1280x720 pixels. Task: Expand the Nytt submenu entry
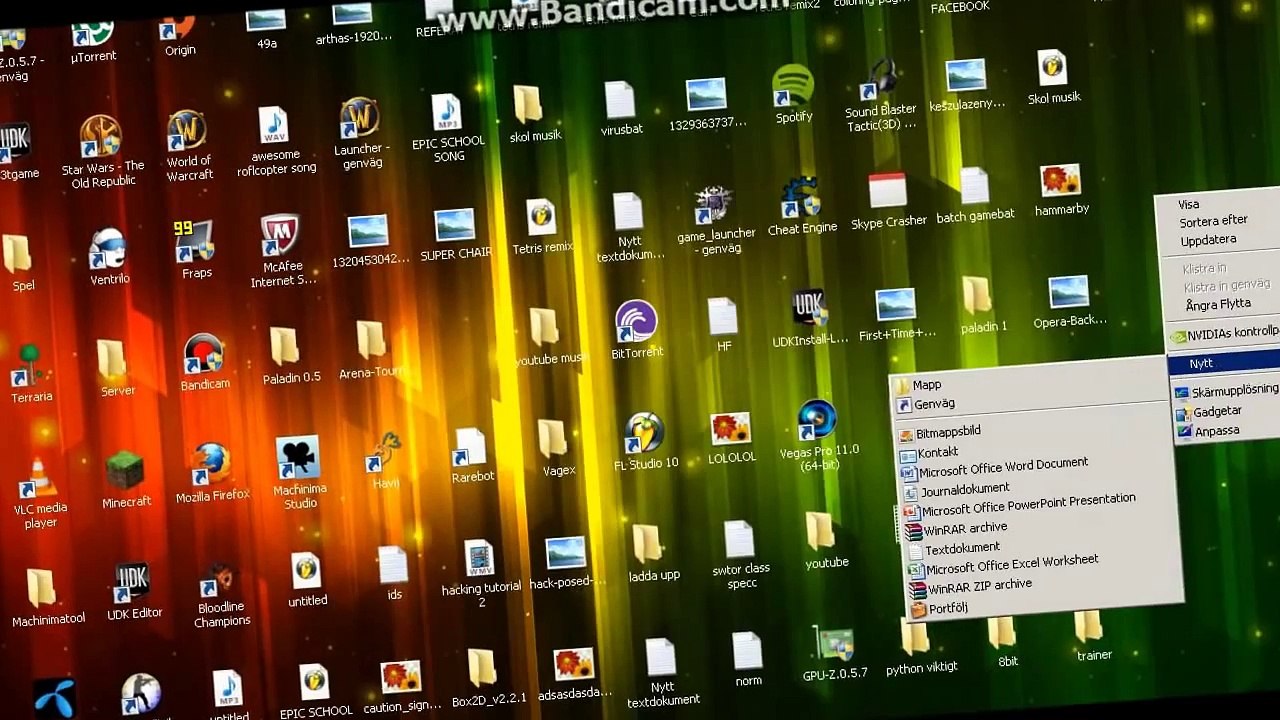point(1225,363)
